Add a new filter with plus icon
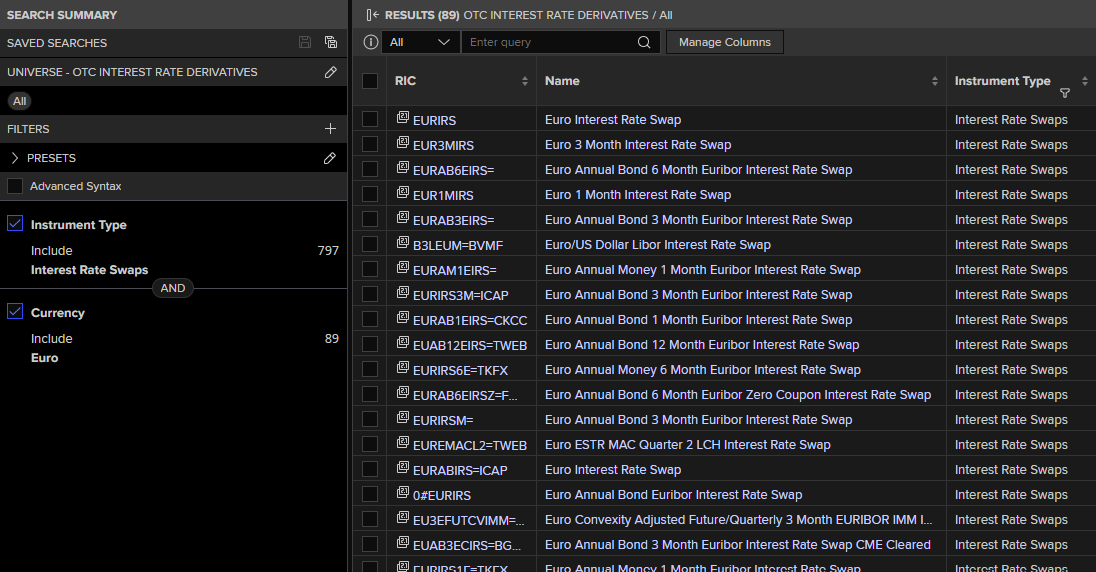 click(331, 129)
